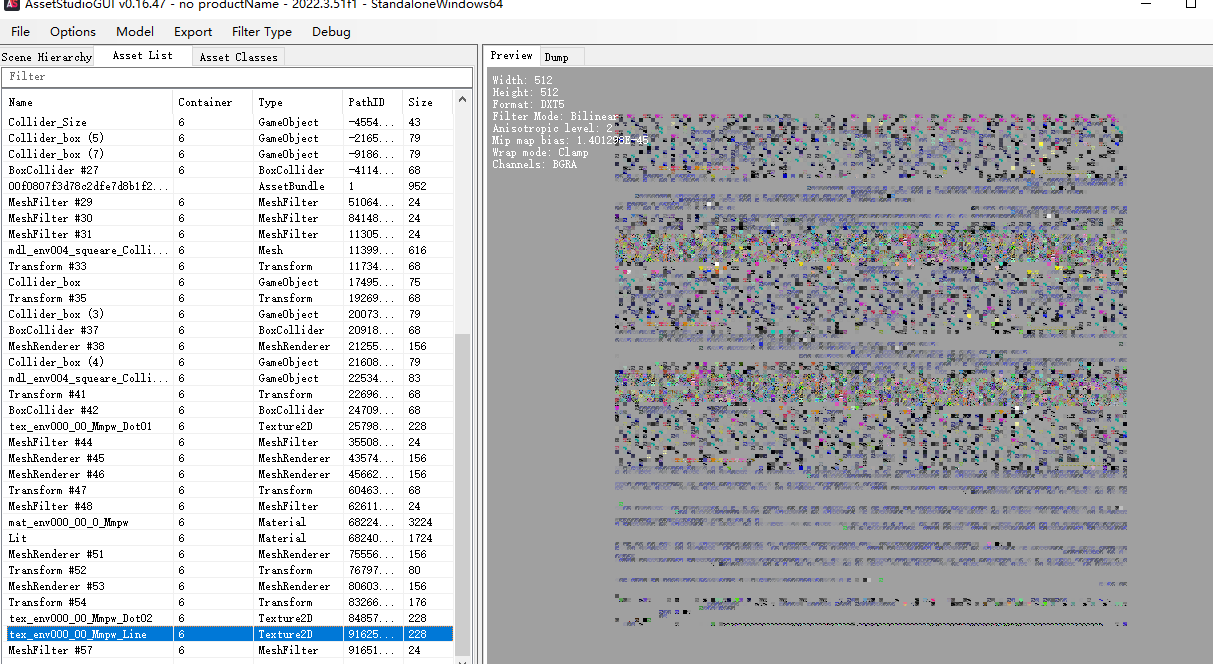
Task: Click the DXT5 texture preview image
Action: pyautogui.click(x=870, y=370)
